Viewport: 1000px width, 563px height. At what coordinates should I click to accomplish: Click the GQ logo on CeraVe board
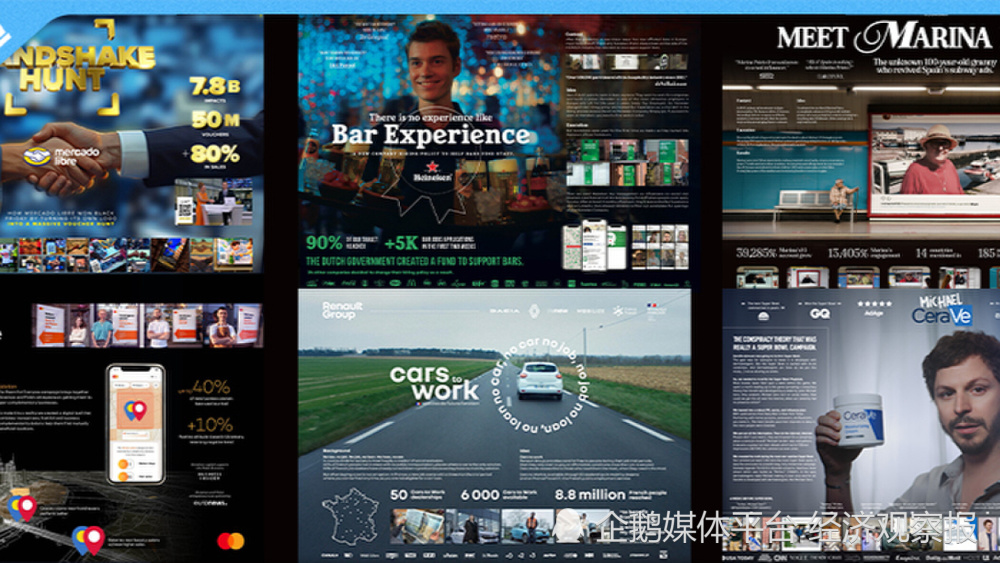pos(819,314)
